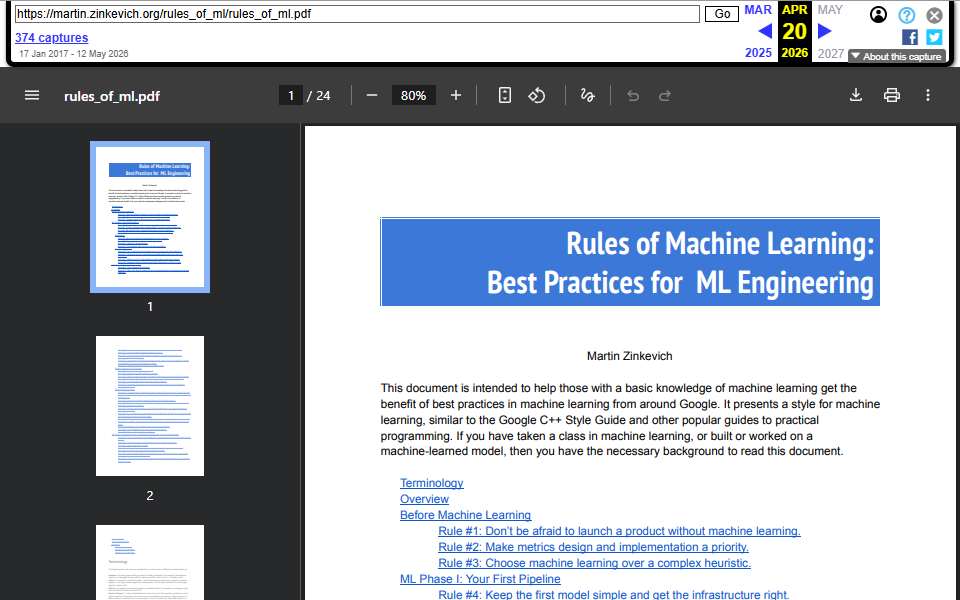
Task: Download the PDF file
Action: point(856,96)
